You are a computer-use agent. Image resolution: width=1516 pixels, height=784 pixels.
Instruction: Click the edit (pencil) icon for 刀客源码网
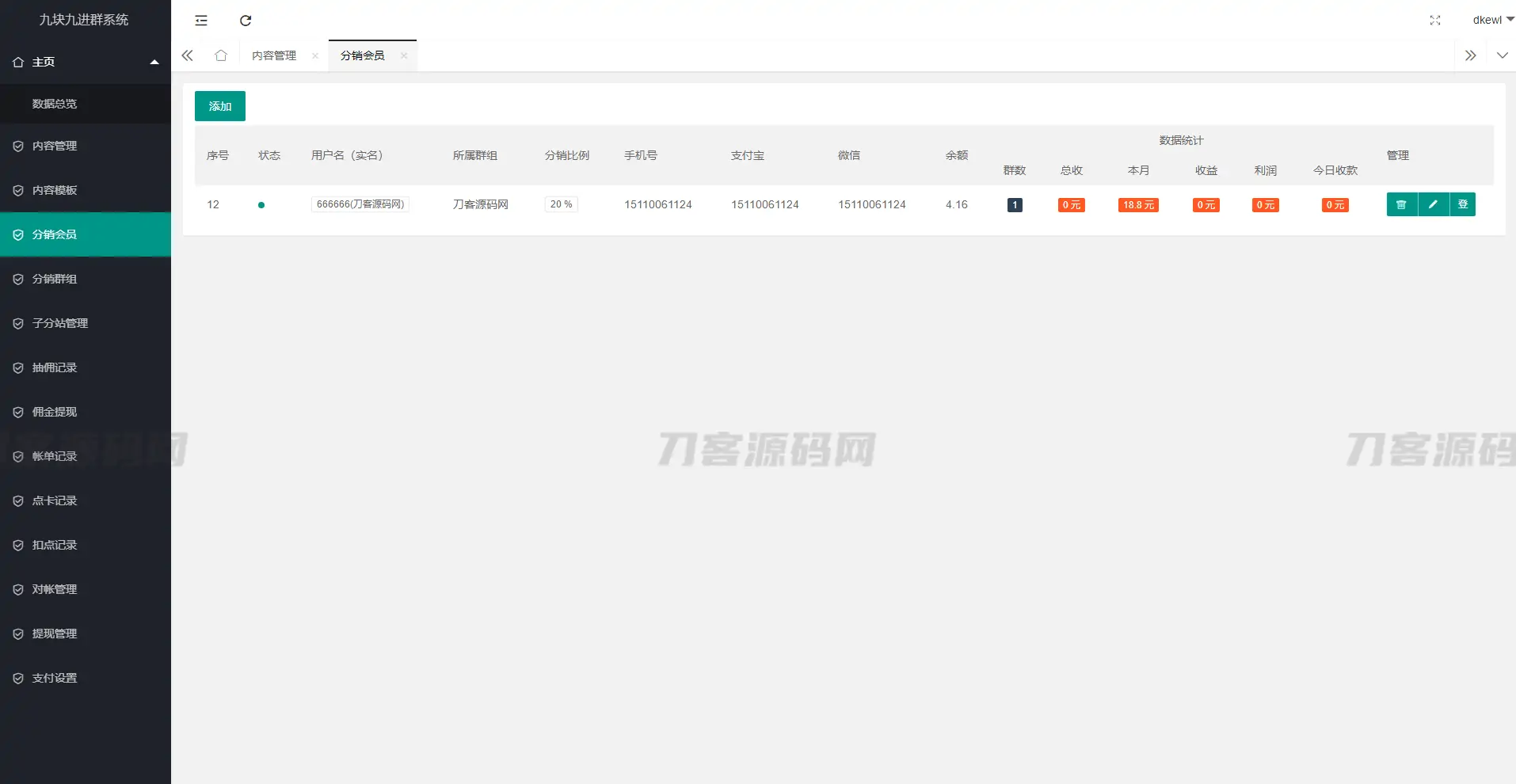tap(1433, 204)
